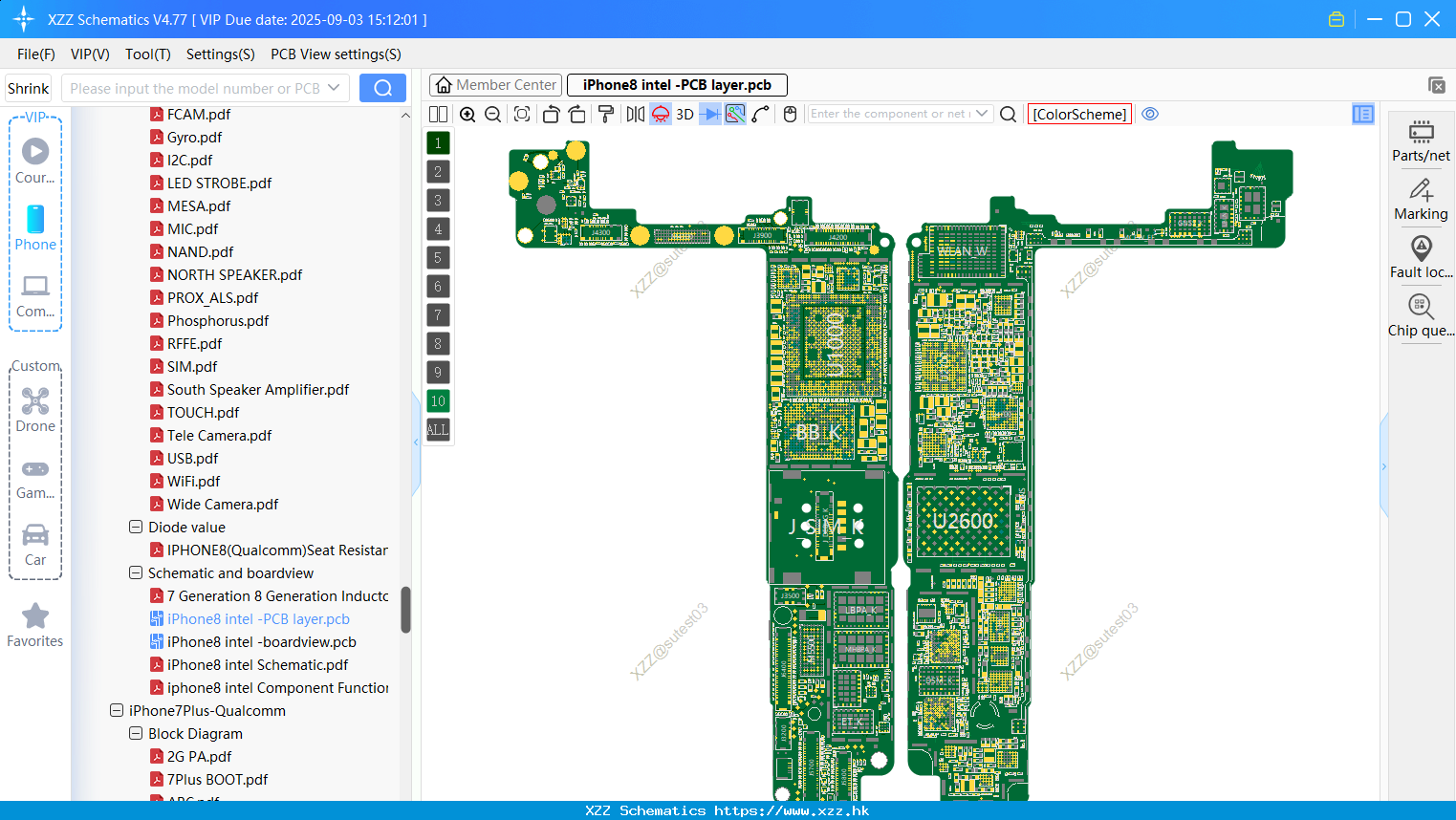Open iPhone8 intel -boardview.pcb file

click(x=261, y=641)
